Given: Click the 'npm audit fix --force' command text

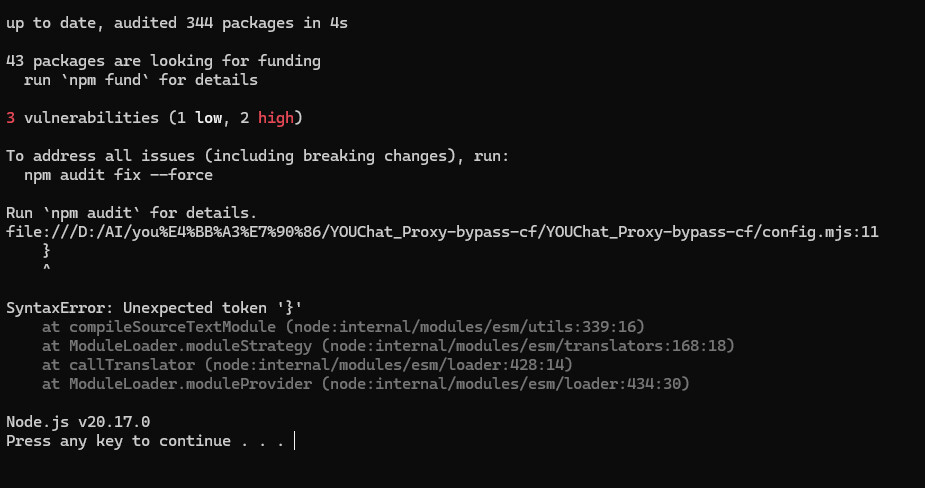Looking at the screenshot, I should pyautogui.click(x=118, y=175).
